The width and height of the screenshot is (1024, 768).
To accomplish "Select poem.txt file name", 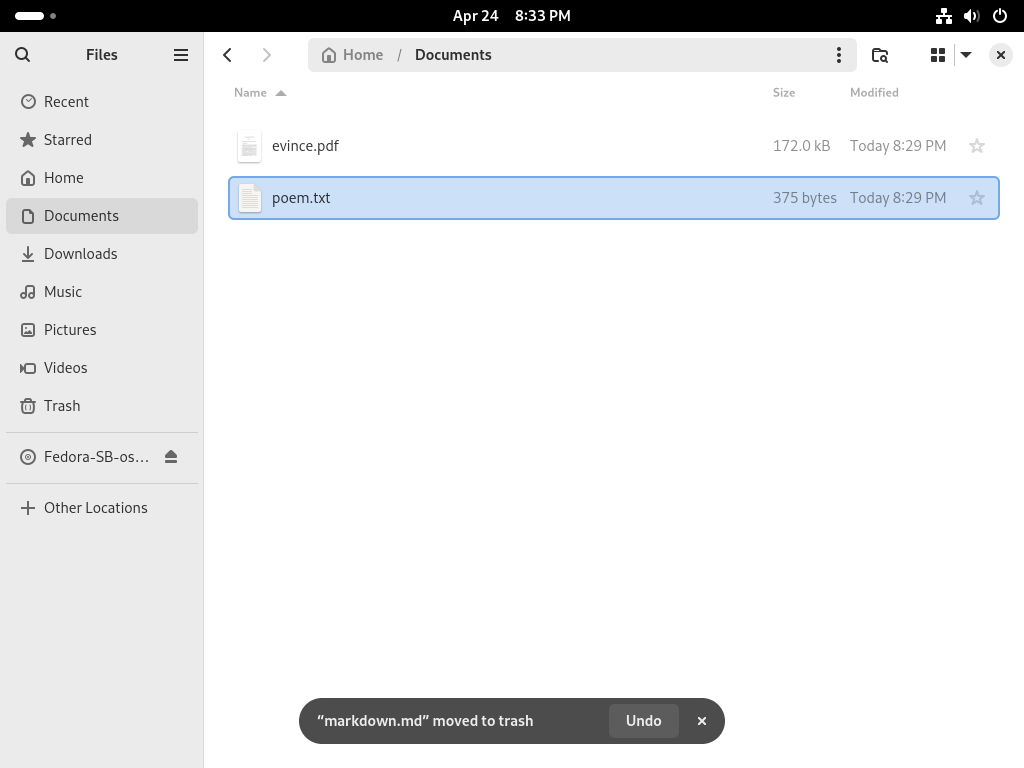I will [301, 198].
